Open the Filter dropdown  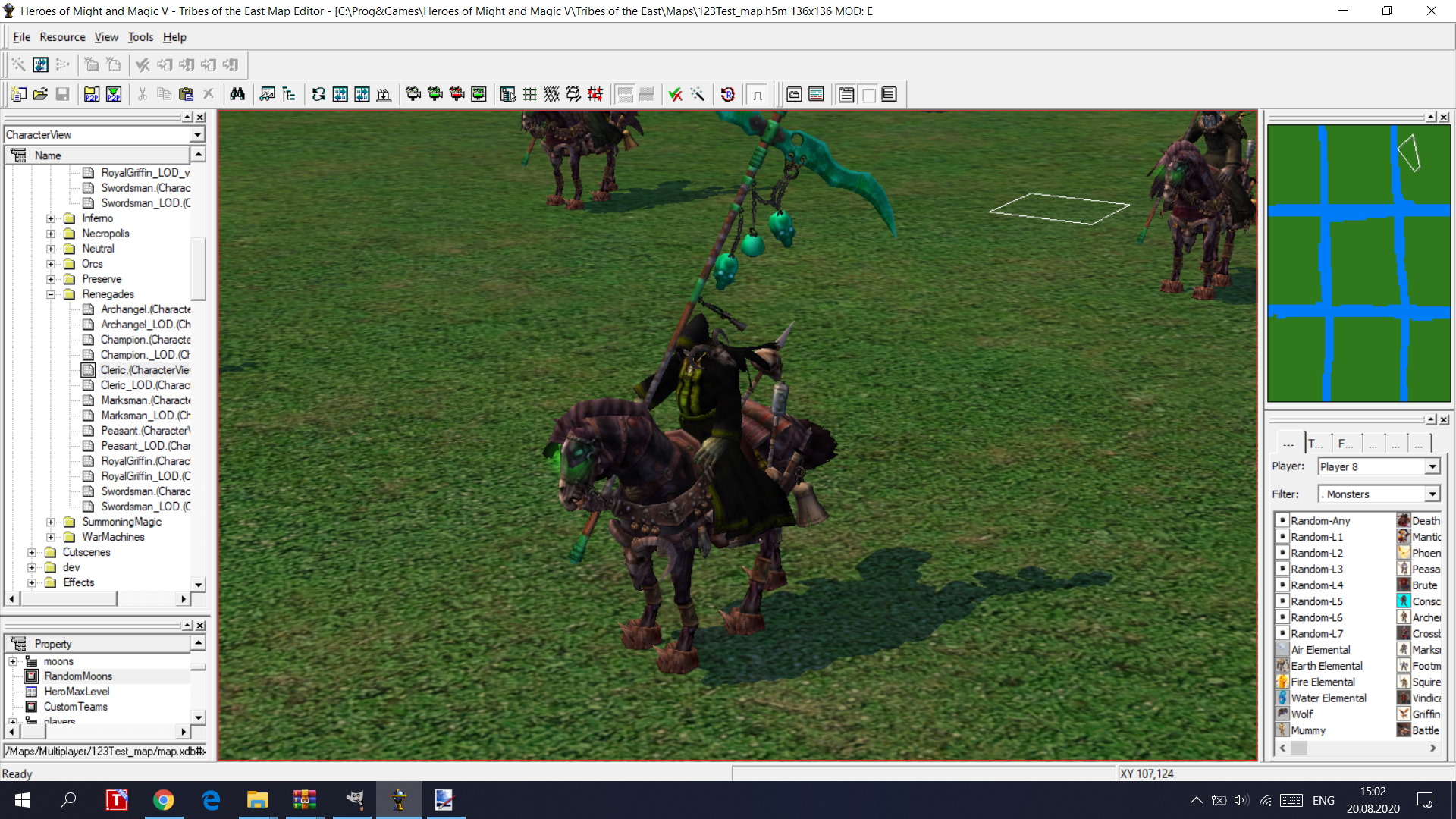1432,494
